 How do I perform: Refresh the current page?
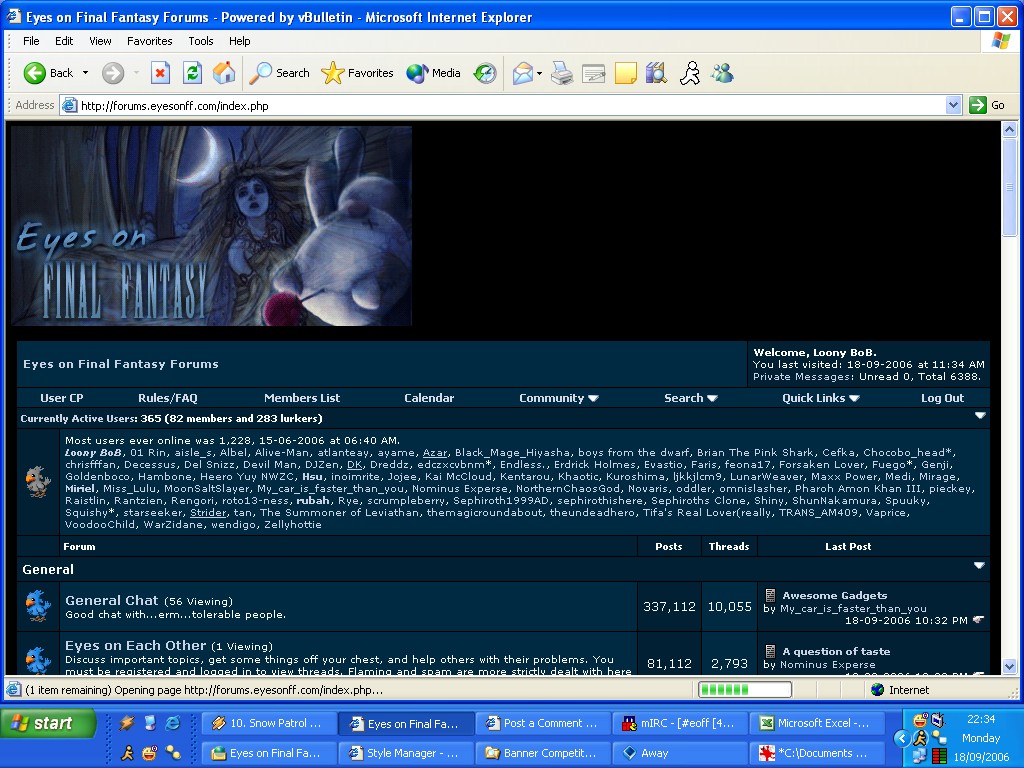pyautogui.click(x=192, y=73)
